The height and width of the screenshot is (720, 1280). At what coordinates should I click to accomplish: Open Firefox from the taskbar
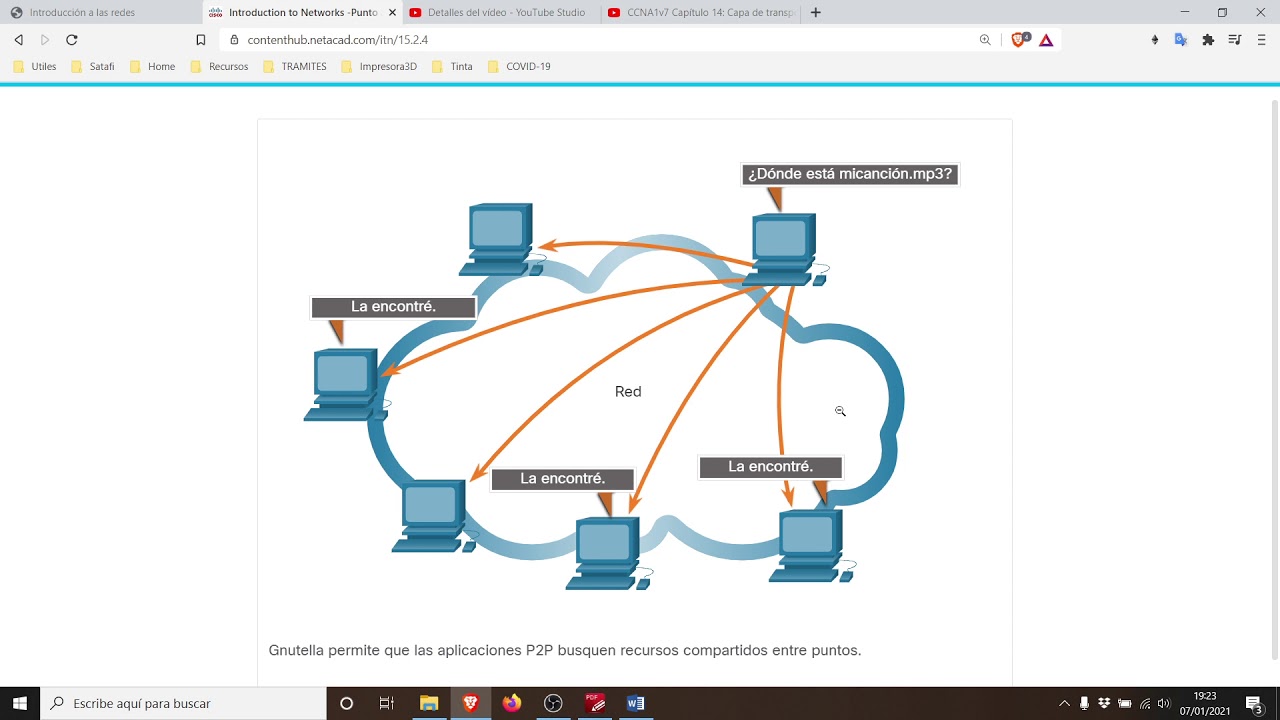[512, 703]
